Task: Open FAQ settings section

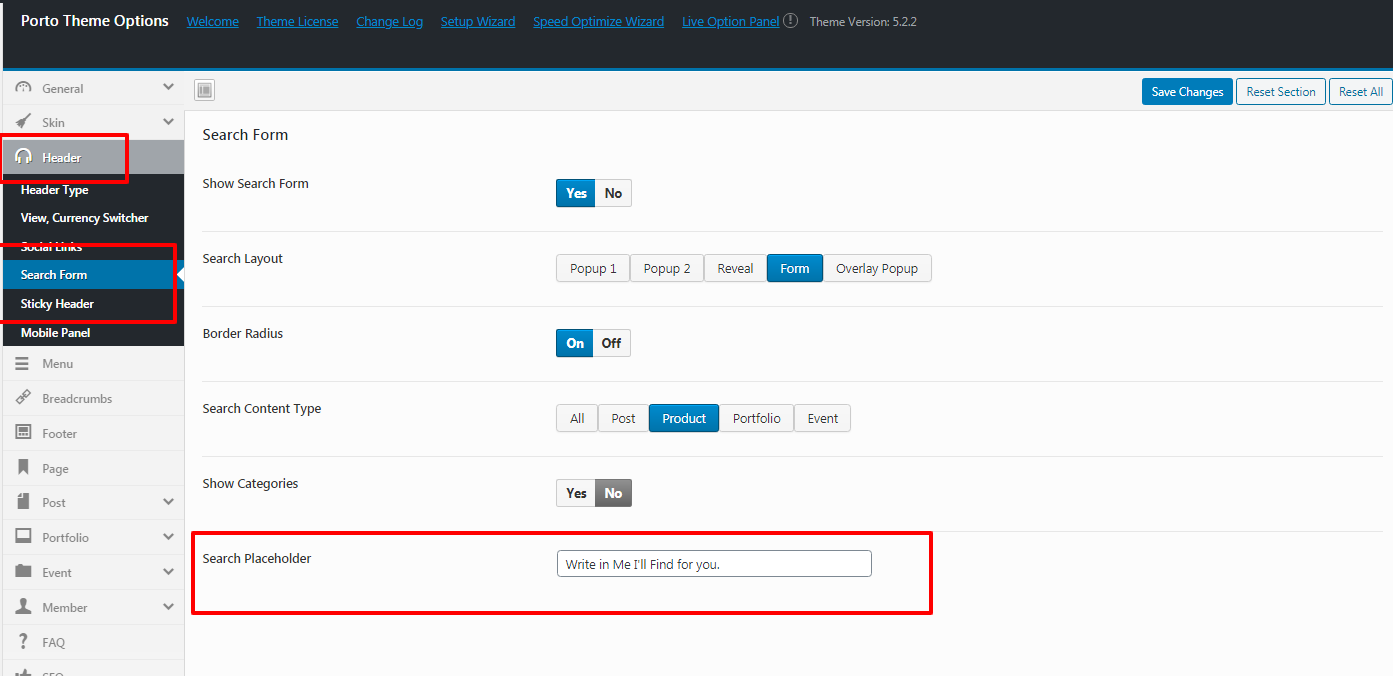Action: (x=92, y=642)
